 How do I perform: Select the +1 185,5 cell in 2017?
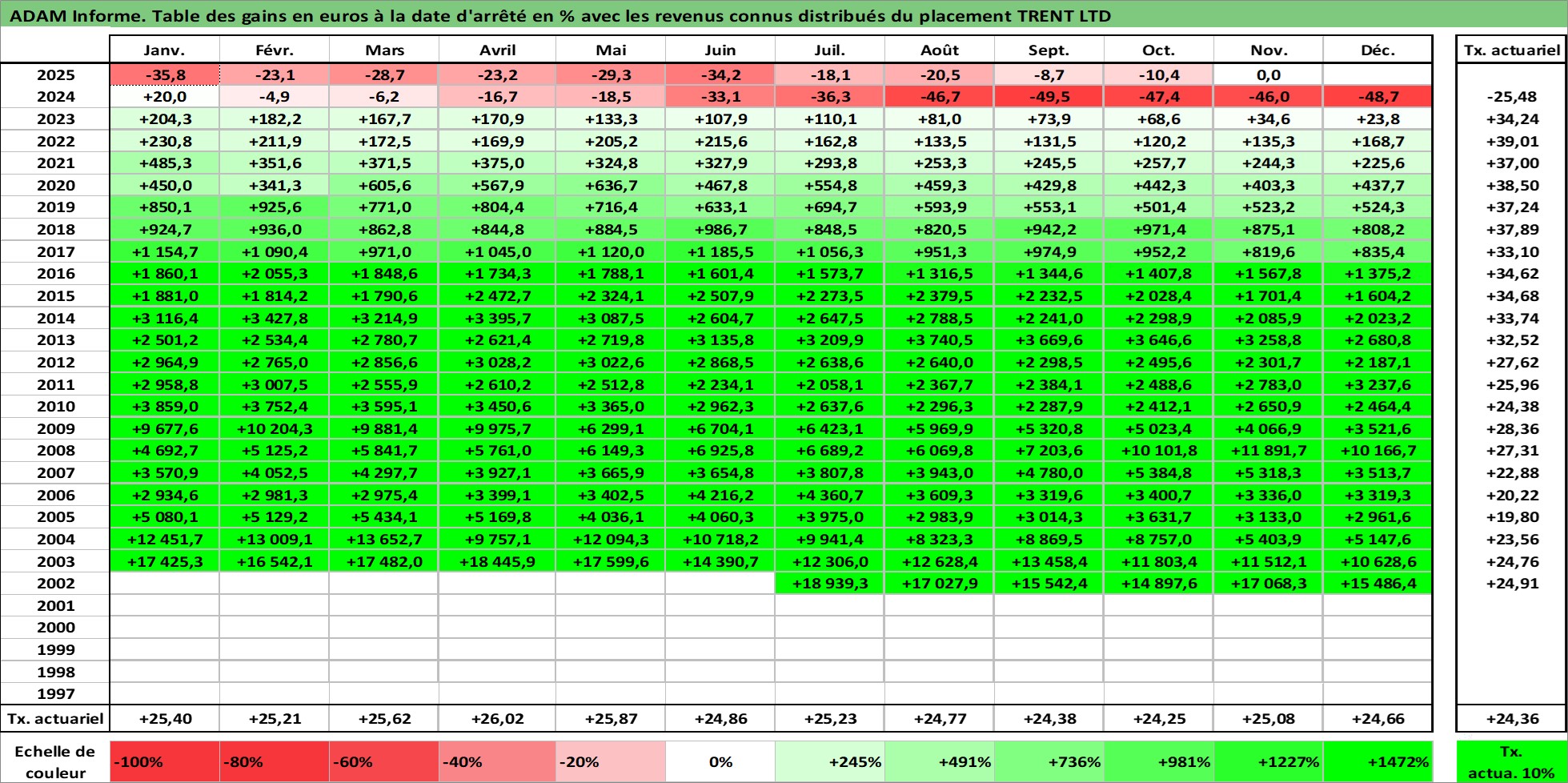coord(720,252)
